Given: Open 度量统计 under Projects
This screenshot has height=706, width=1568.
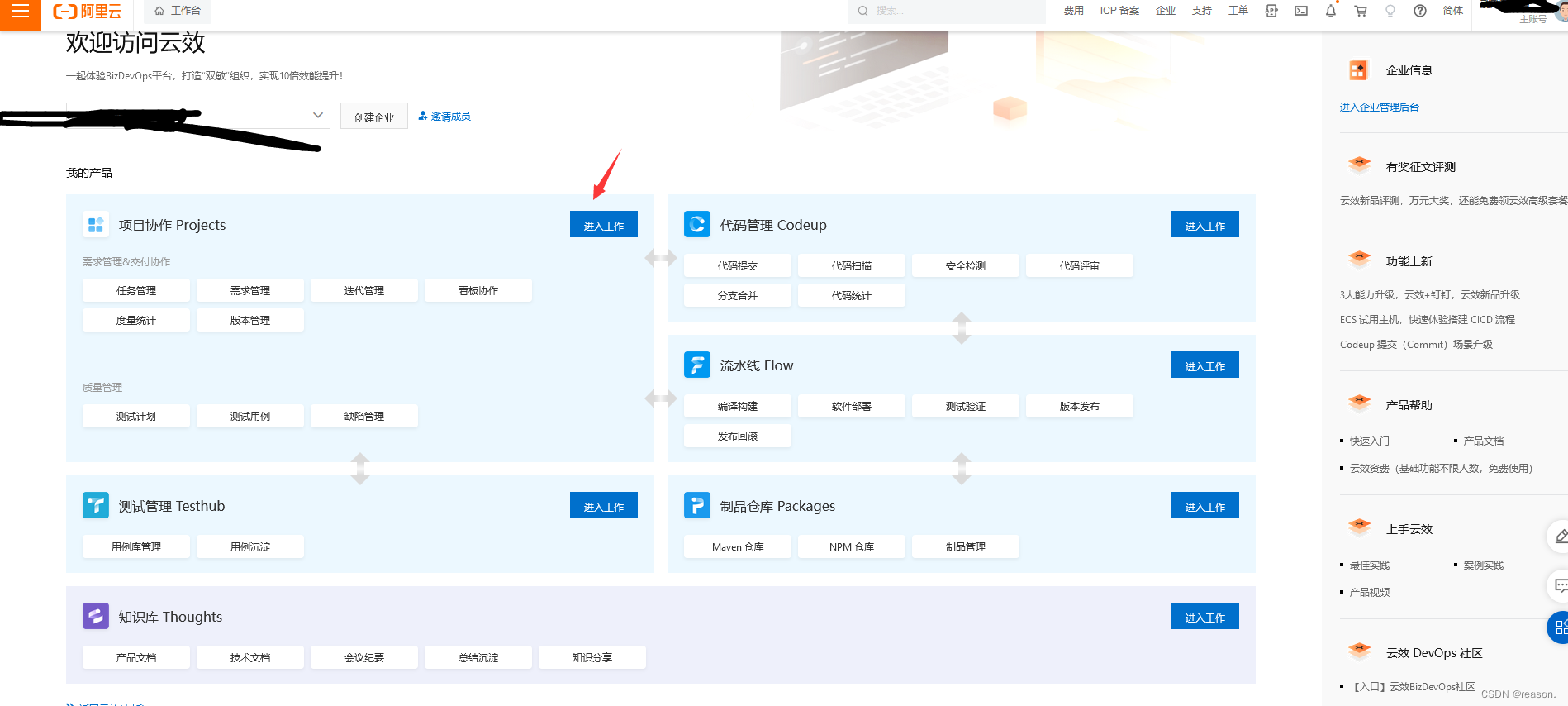Looking at the screenshot, I should coord(136,320).
